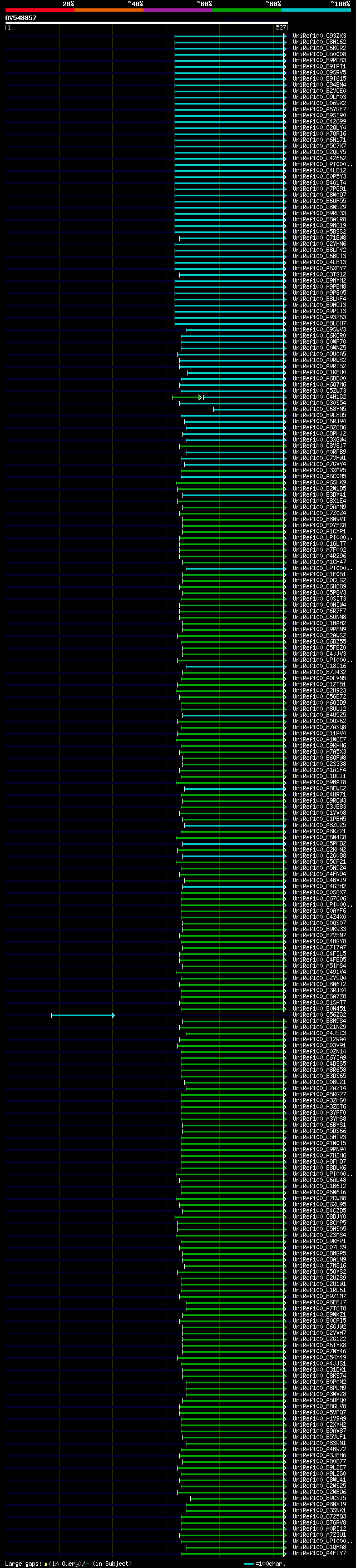This screenshot has width=356, height=1568.
Task: Select UniRef100_C1KEU0 label
Action: 319,373
